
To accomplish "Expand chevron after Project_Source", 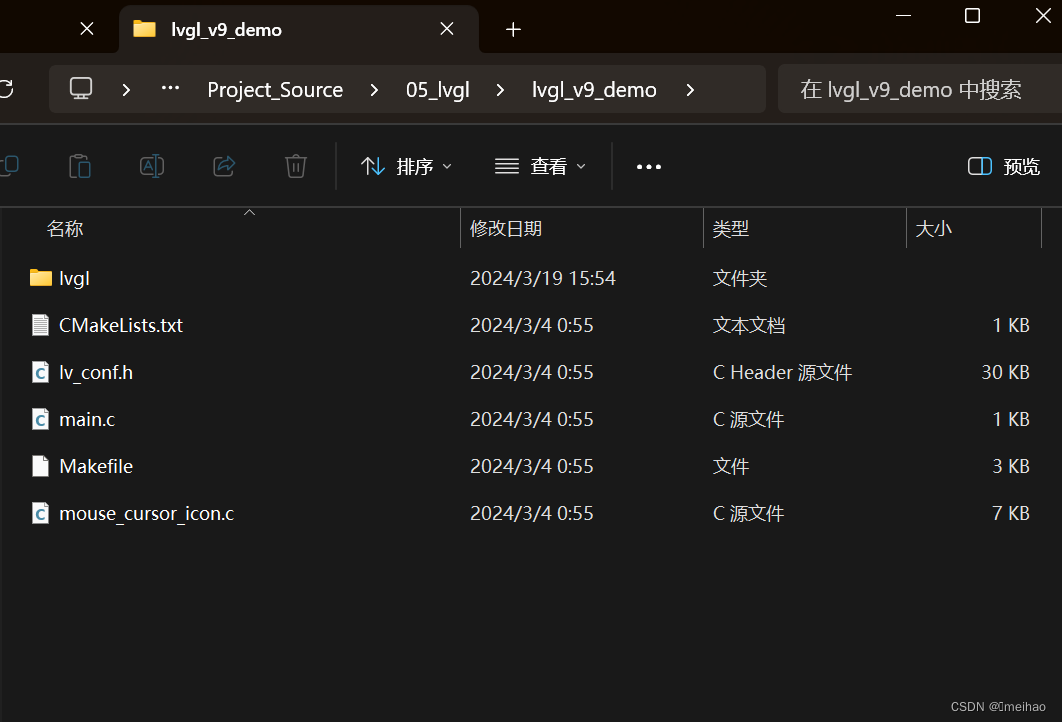I will (374, 89).
